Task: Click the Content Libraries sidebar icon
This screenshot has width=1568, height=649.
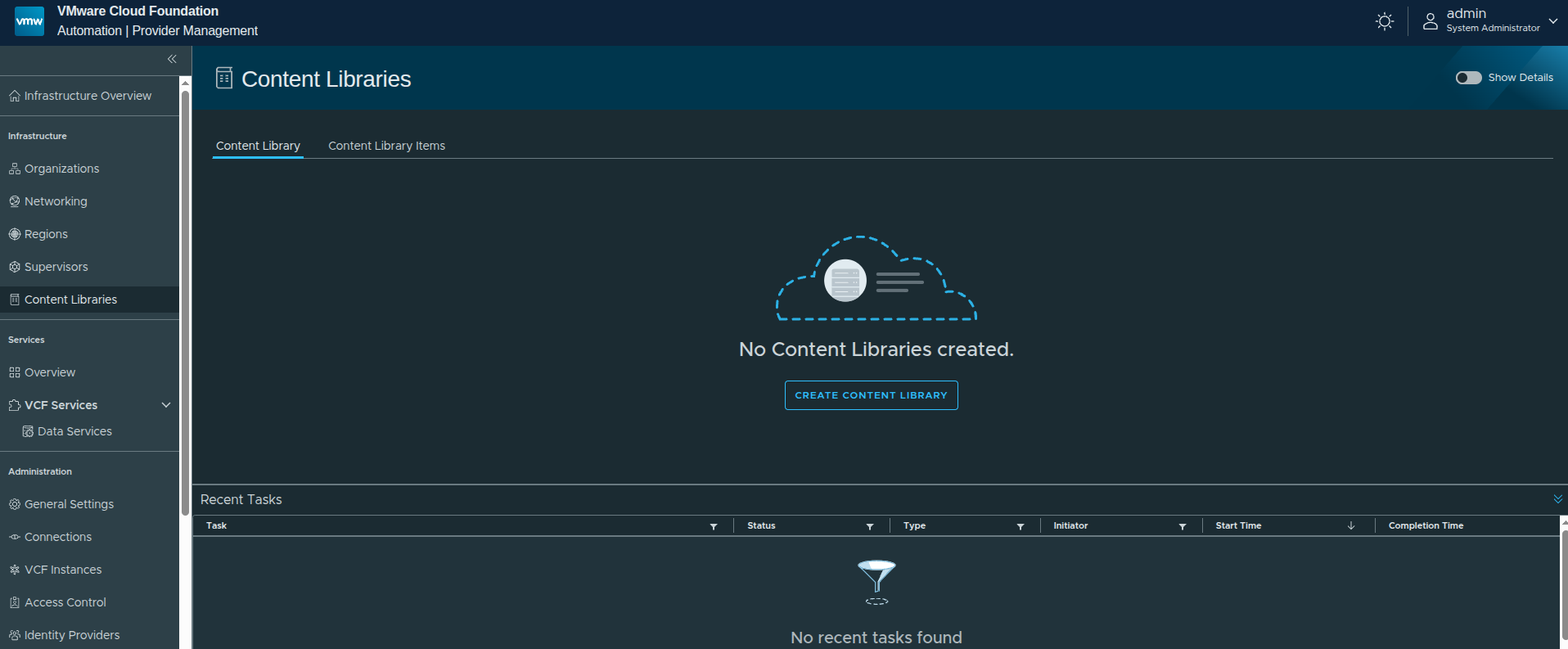Action: point(14,300)
